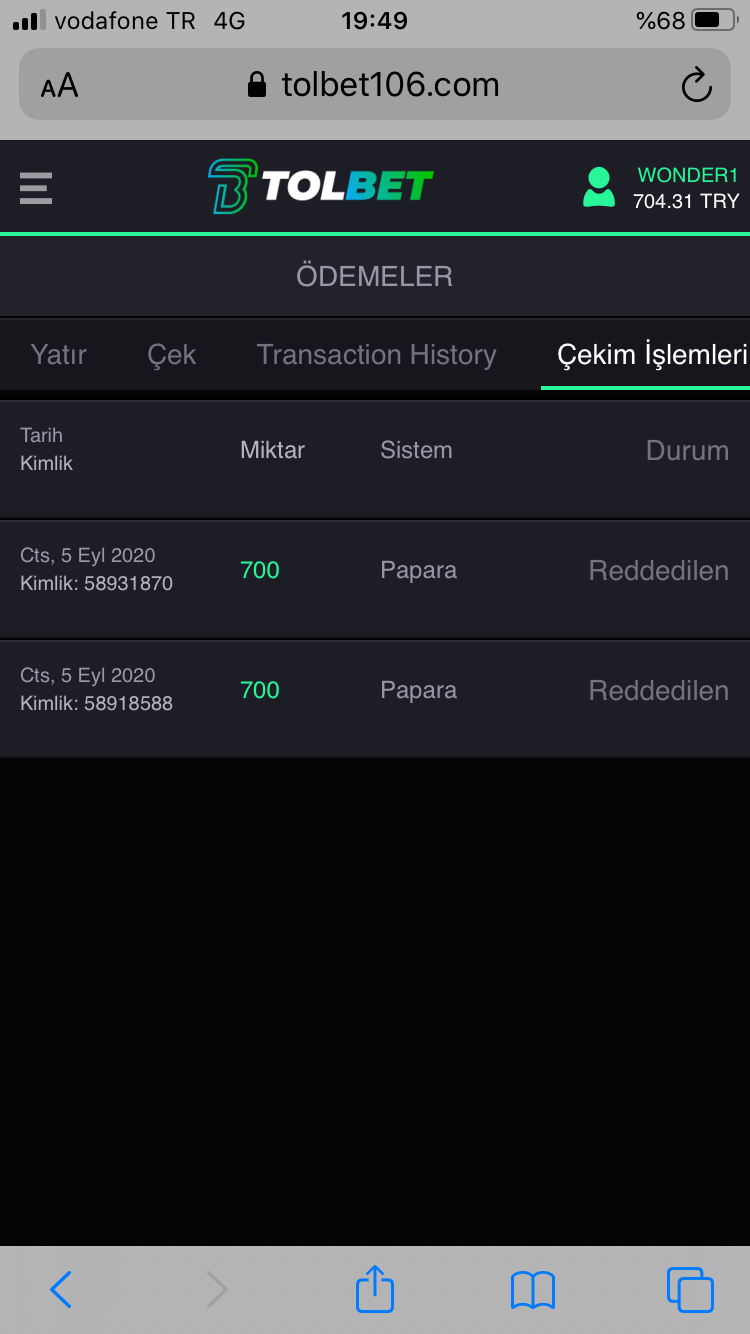Open the Transaction History tab
This screenshot has height=1334, width=750.
point(376,355)
